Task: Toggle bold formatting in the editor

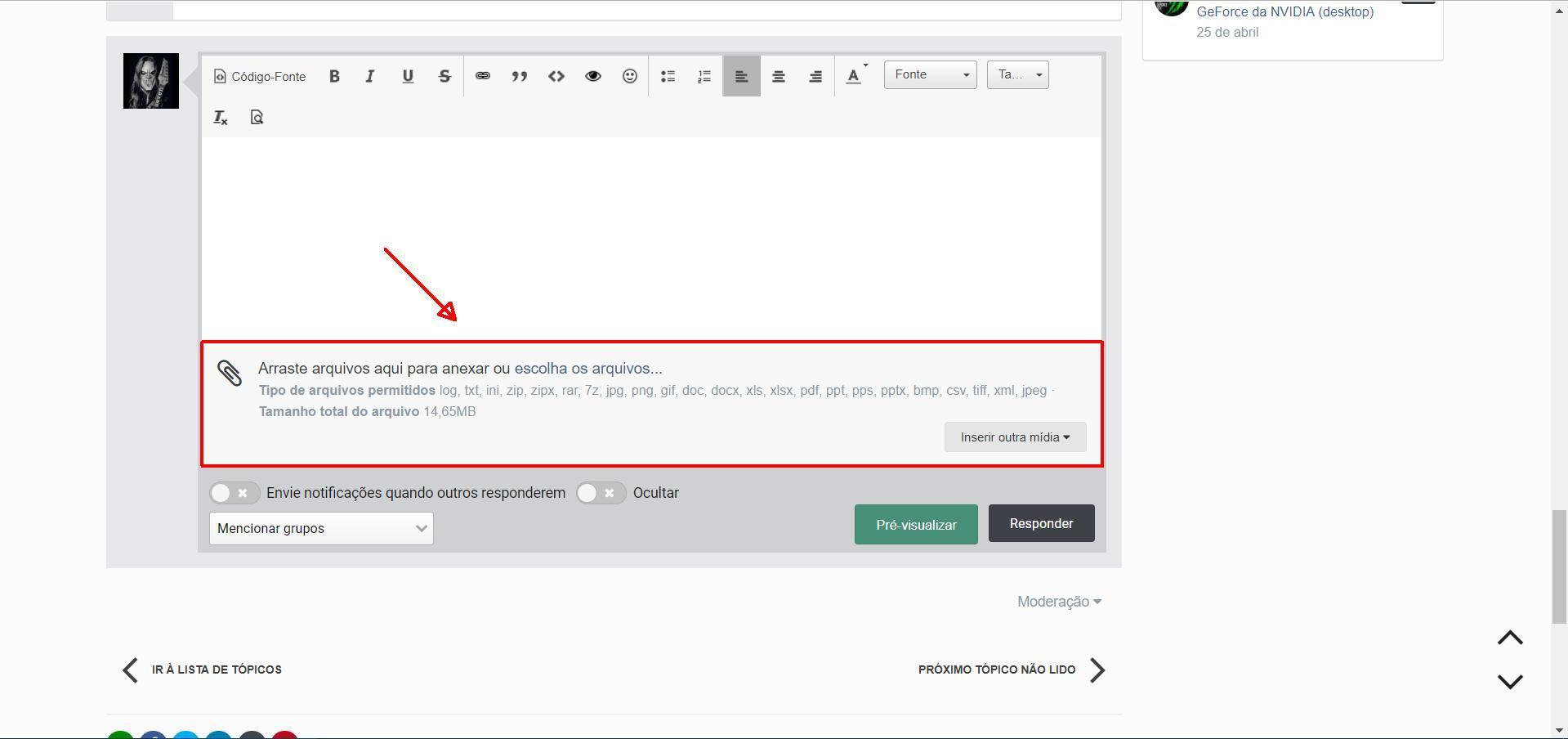Action: tap(334, 76)
